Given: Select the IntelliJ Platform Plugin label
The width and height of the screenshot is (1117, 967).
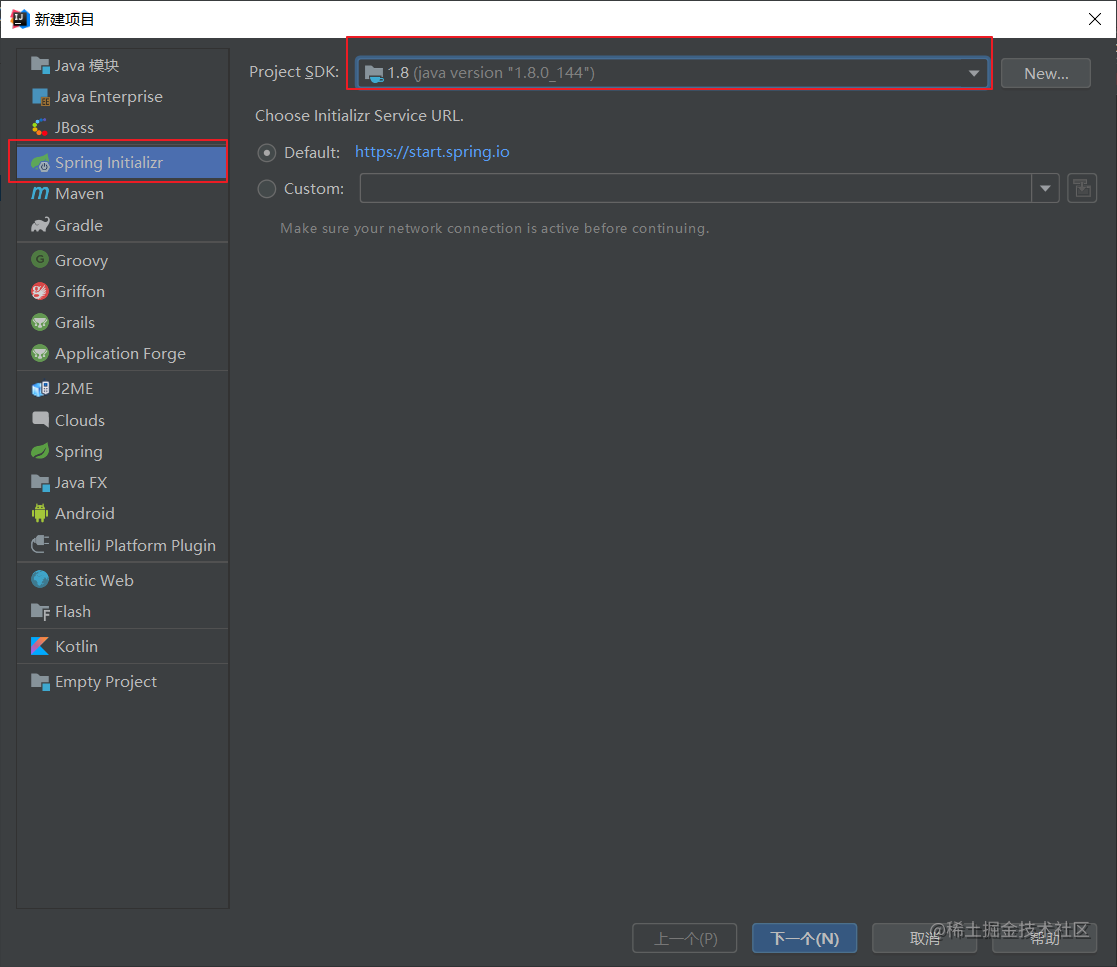Looking at the screenshot, I should click(135, 545).
